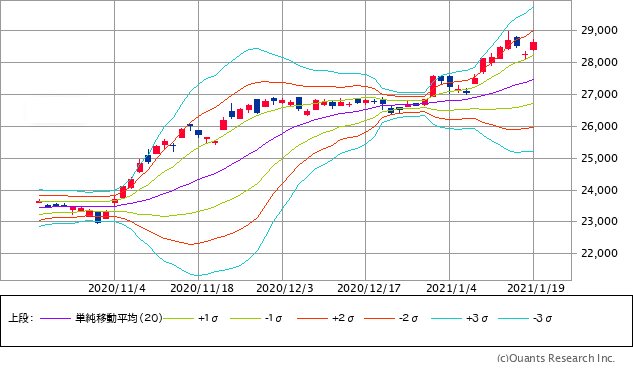633x371 pixels.
Task: Click the +2σ legend label
Action: [x=343, y=318]
